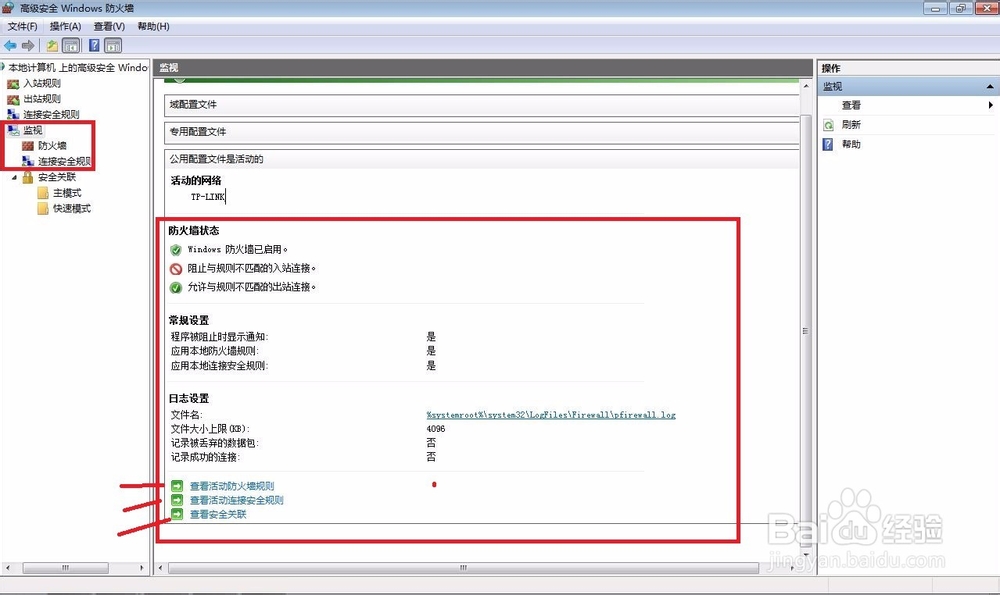This screenshot has height=595, width=1000.
Task: Select the 监视 node in tree
Action: click(x=33, y=130)
